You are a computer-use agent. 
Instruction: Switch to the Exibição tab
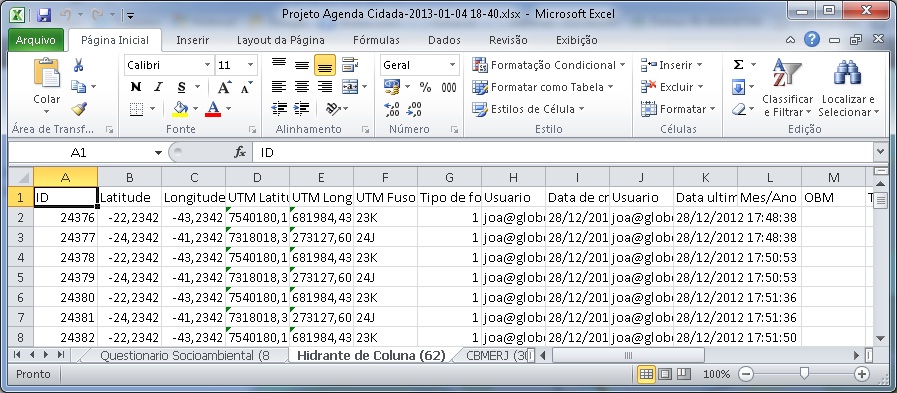tap(576, 40)
